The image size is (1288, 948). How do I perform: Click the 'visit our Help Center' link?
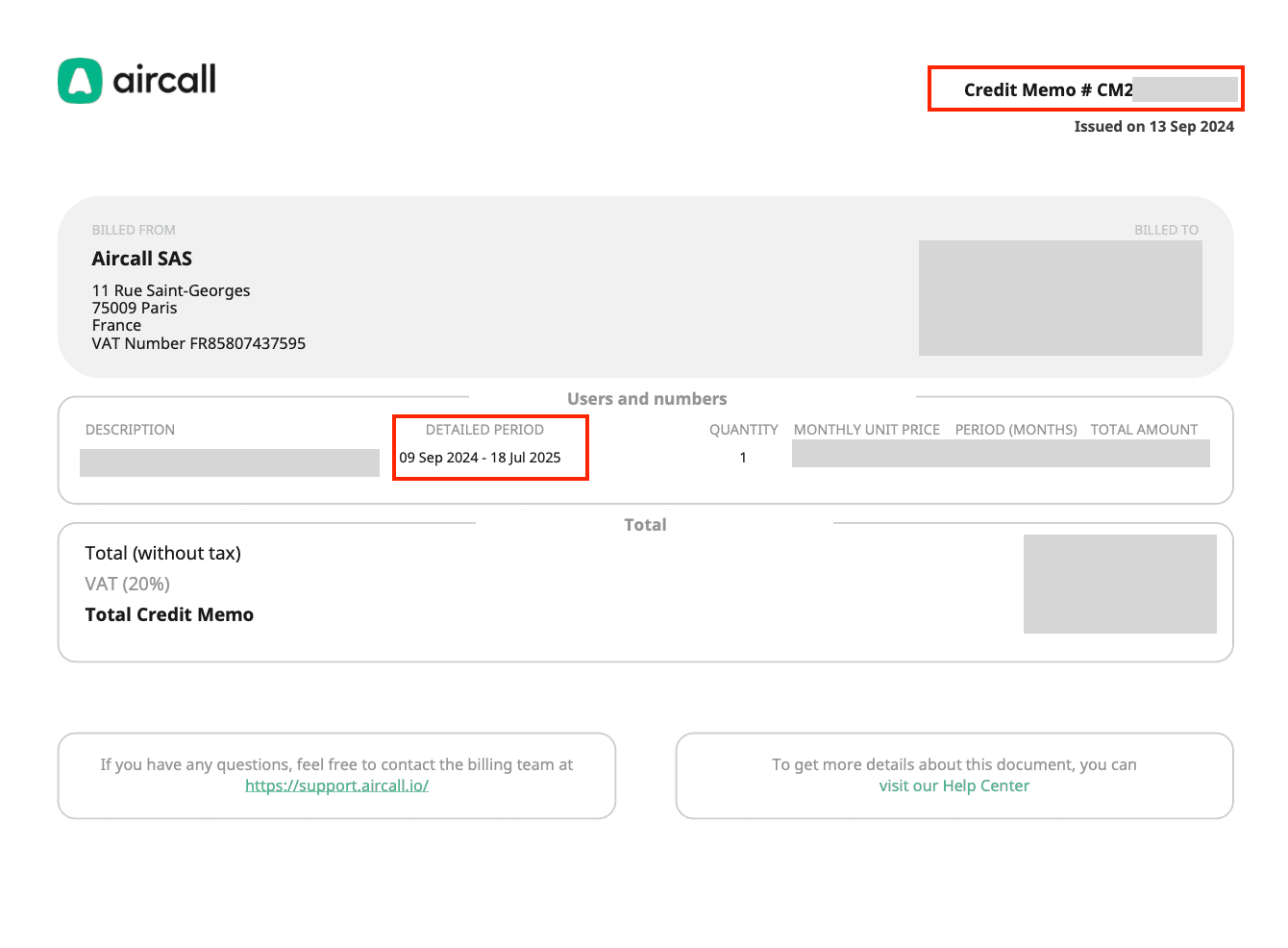click(954, 786)
